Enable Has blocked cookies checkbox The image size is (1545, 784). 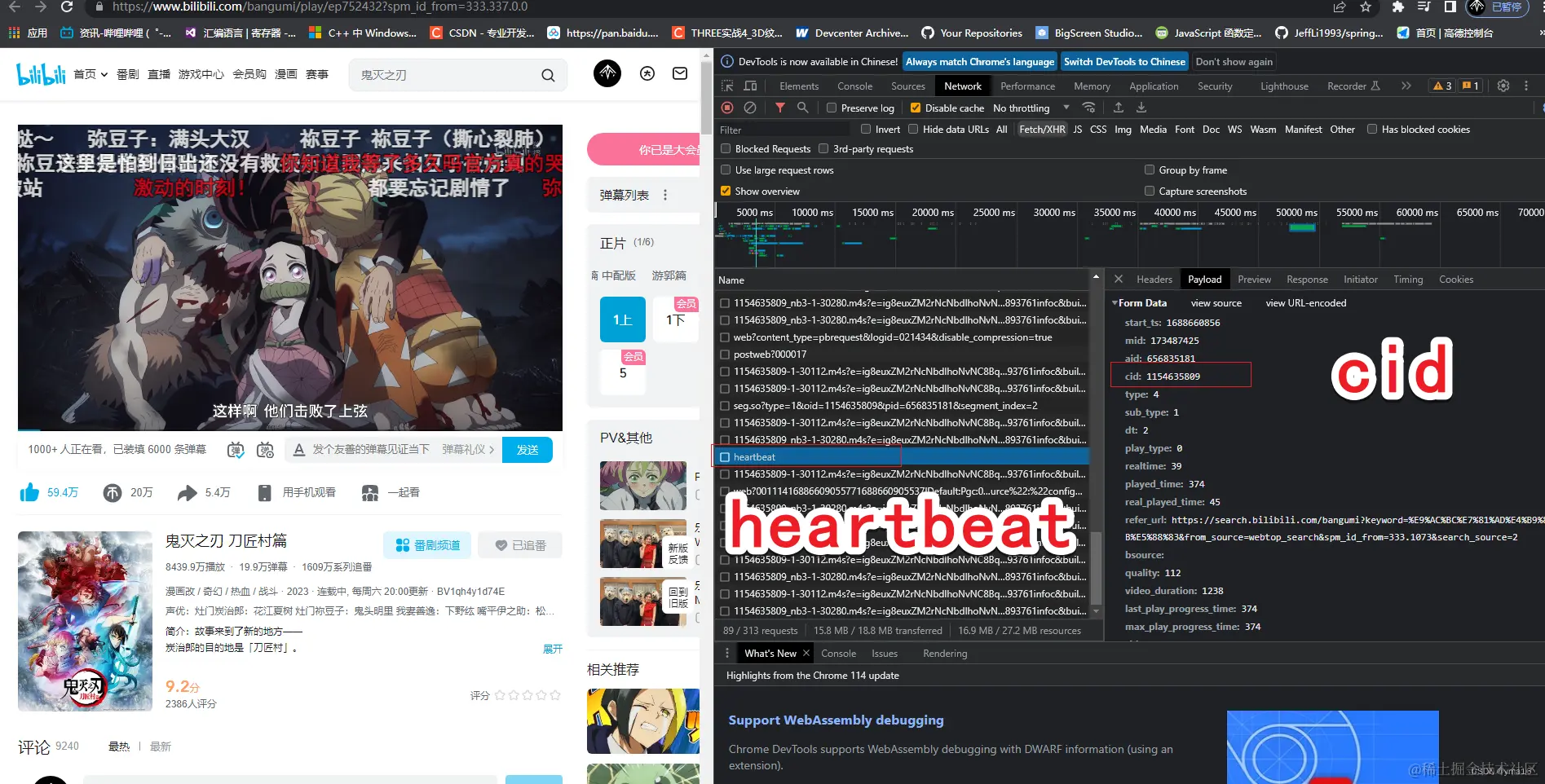point(1372,129)
